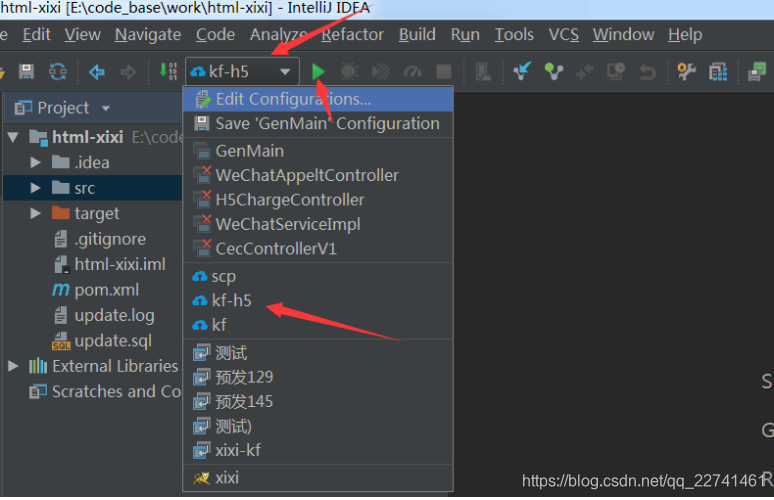Open the Project view selector dropdown arrow
774x500 pixels.
click(106, 108)
